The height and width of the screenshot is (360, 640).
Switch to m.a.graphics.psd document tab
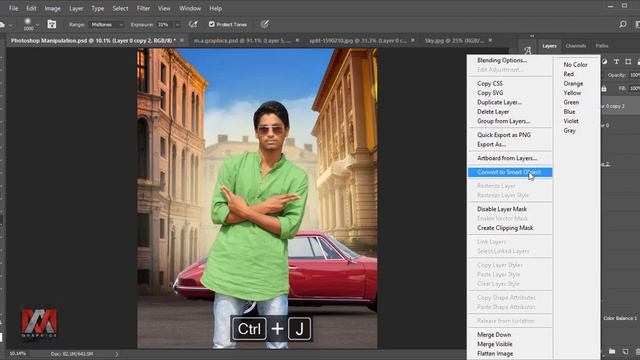coord(242,41)
